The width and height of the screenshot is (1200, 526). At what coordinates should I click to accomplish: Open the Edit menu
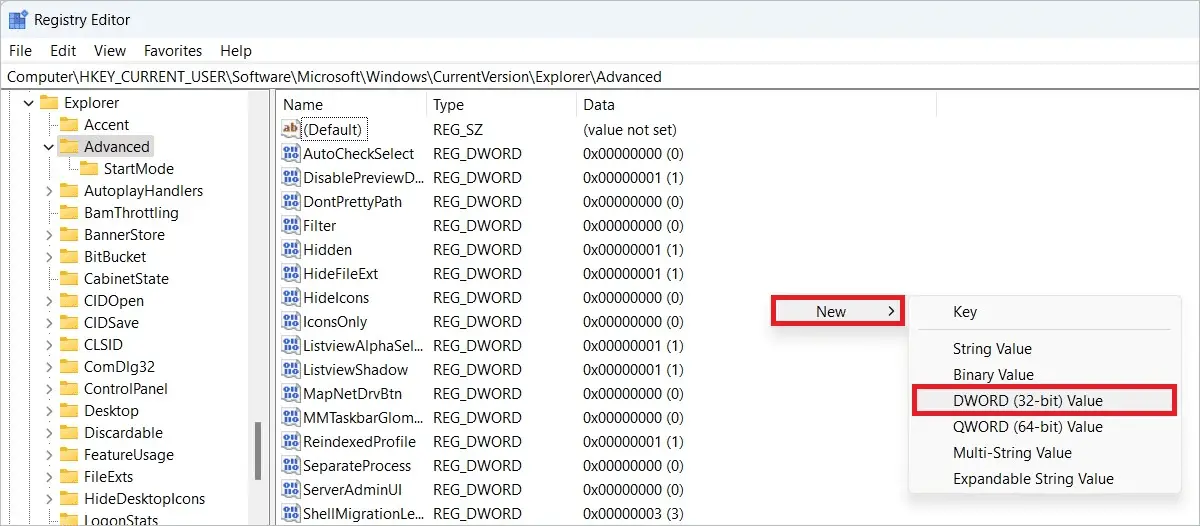[x=63, y=50]
